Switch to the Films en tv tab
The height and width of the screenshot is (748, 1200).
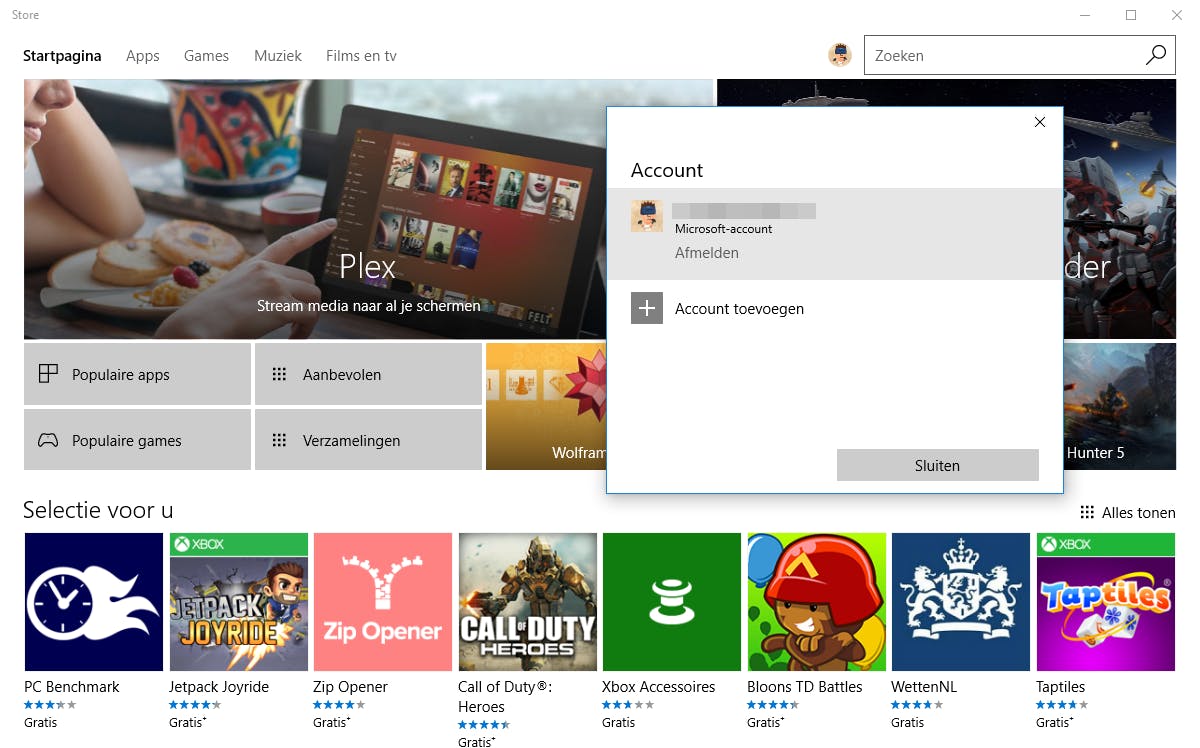(x=361, y=56)
